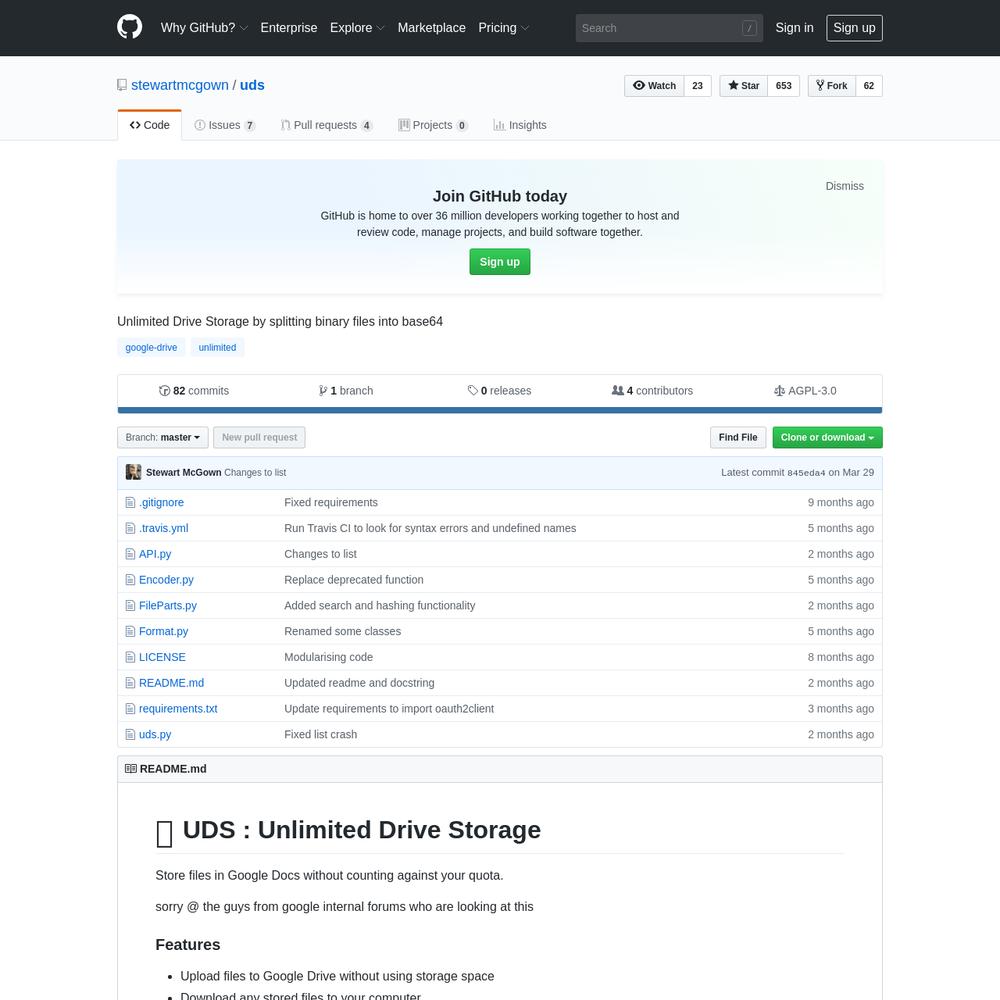The height and width of the screenshot is (1000, 1000).
Task: Focus the Search input field
Action: 669,28
